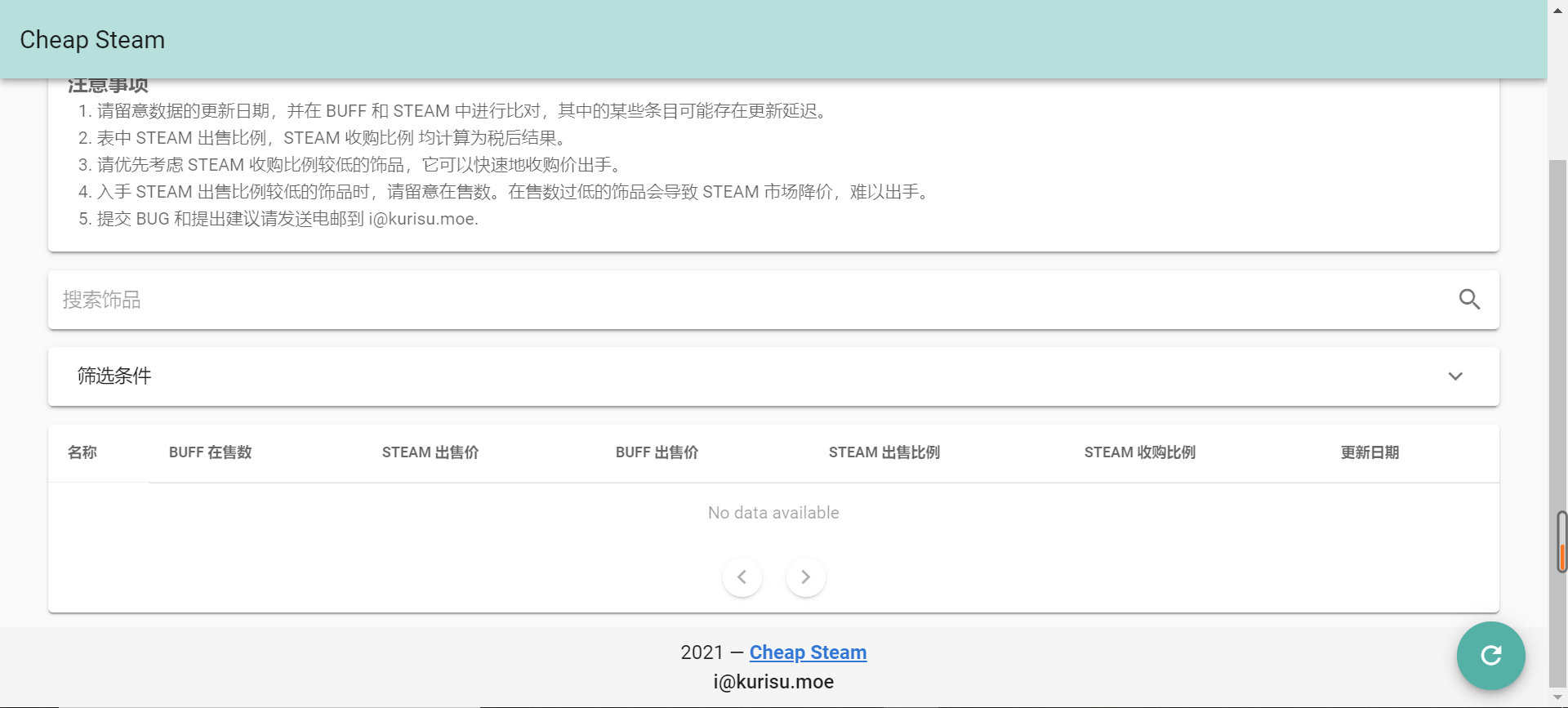Click the No data available message
Screen dimensions: 1568x708
(773, 513)
